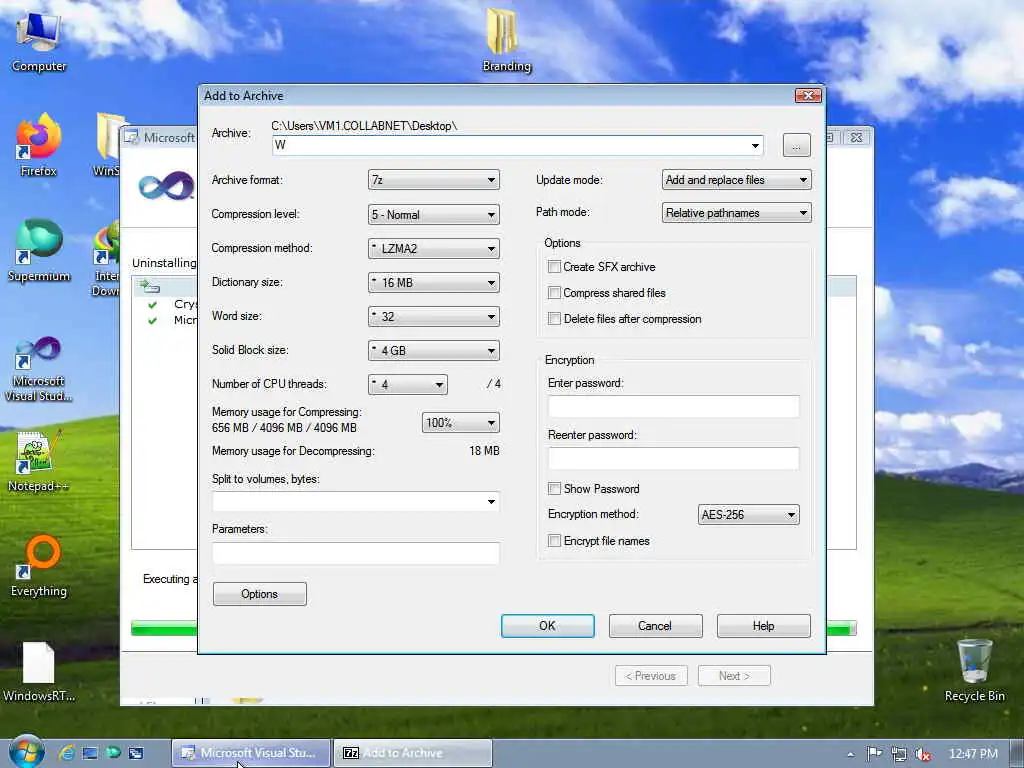Viewport: 1024px width, 768px height.
Task: Open the Archive format dropdown
Action: [434, 180]
